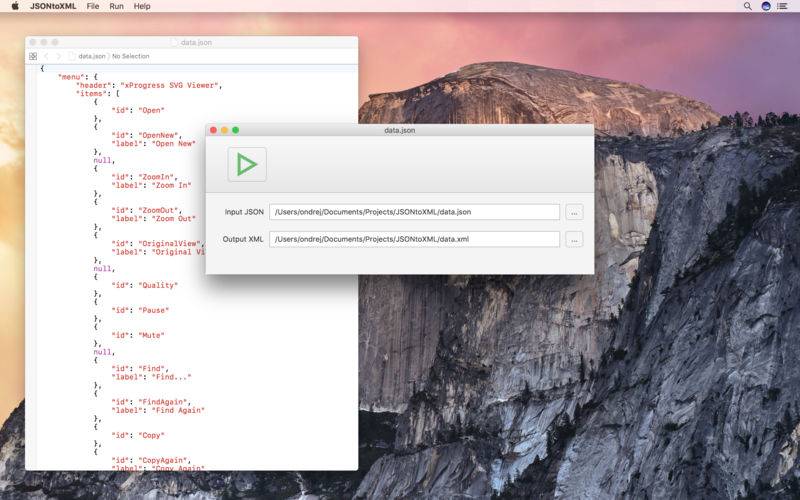Screen dimensions: 800x500
Task: Go forward using the right chevron in the editor
Action: (x=58, y=56)
